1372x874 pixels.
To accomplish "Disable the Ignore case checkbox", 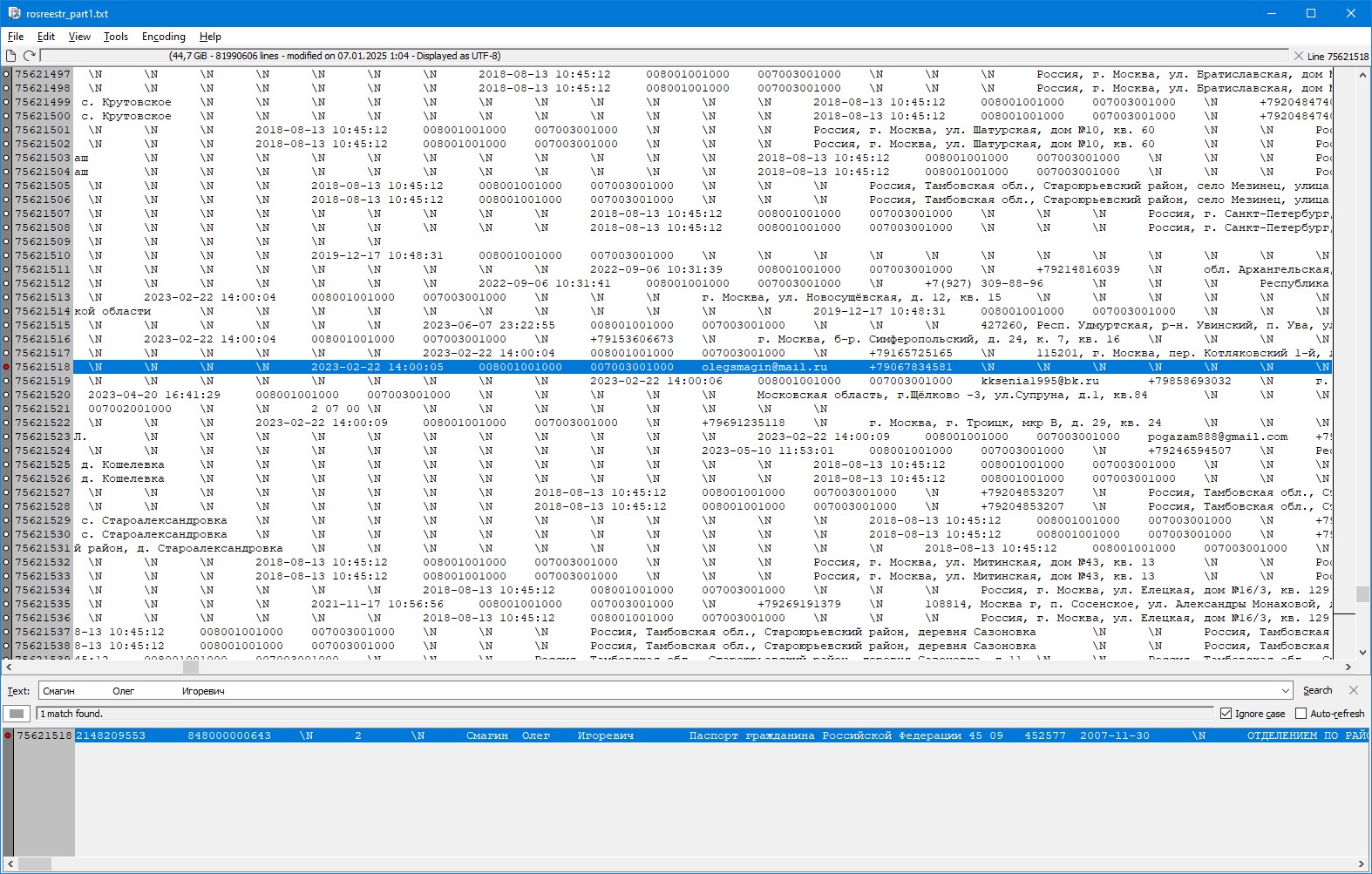I will (x=1226, y=714).
